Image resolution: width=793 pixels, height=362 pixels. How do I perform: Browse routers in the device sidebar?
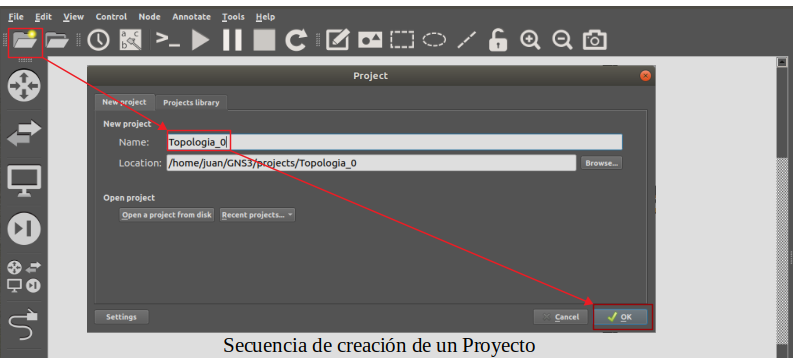click(x=24, y=85)
